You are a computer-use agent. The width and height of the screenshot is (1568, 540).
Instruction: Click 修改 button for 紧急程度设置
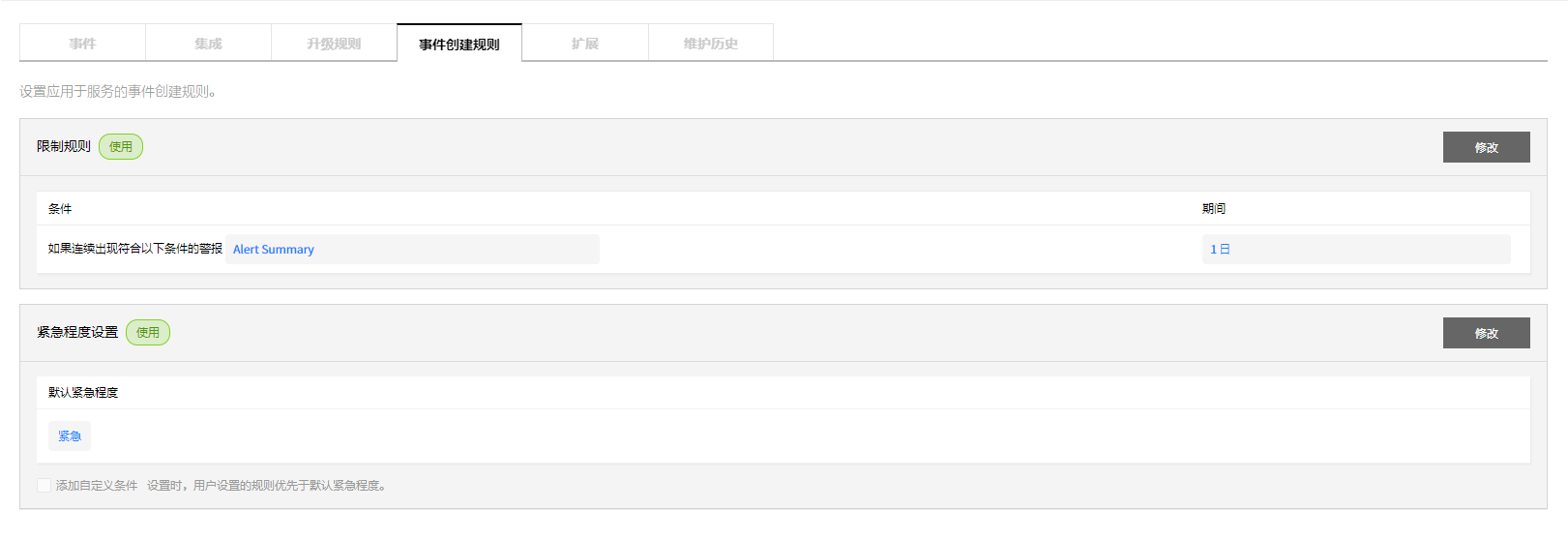click(1486, 333)
